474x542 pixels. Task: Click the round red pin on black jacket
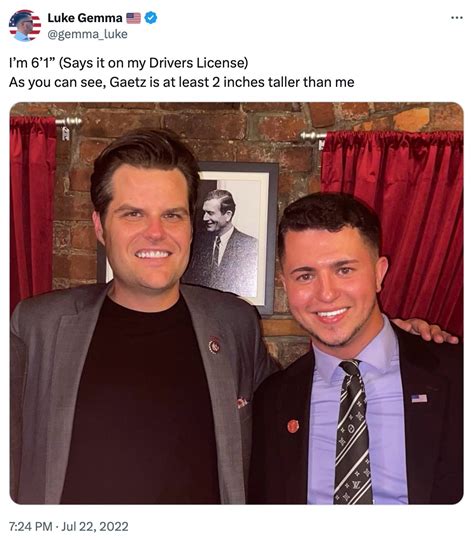pos(293,426)
